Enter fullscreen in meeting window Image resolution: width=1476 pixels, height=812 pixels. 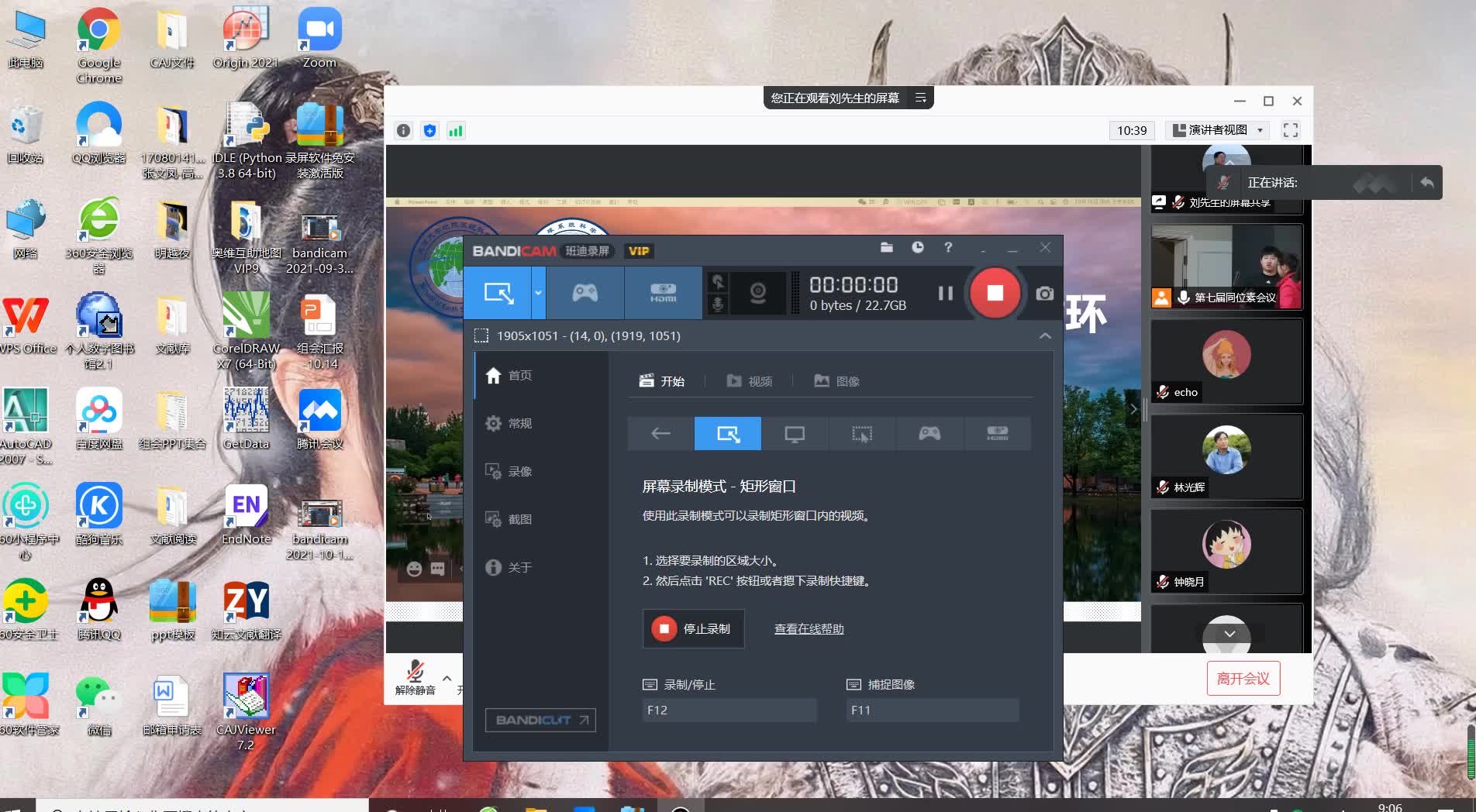(1291, 130)
